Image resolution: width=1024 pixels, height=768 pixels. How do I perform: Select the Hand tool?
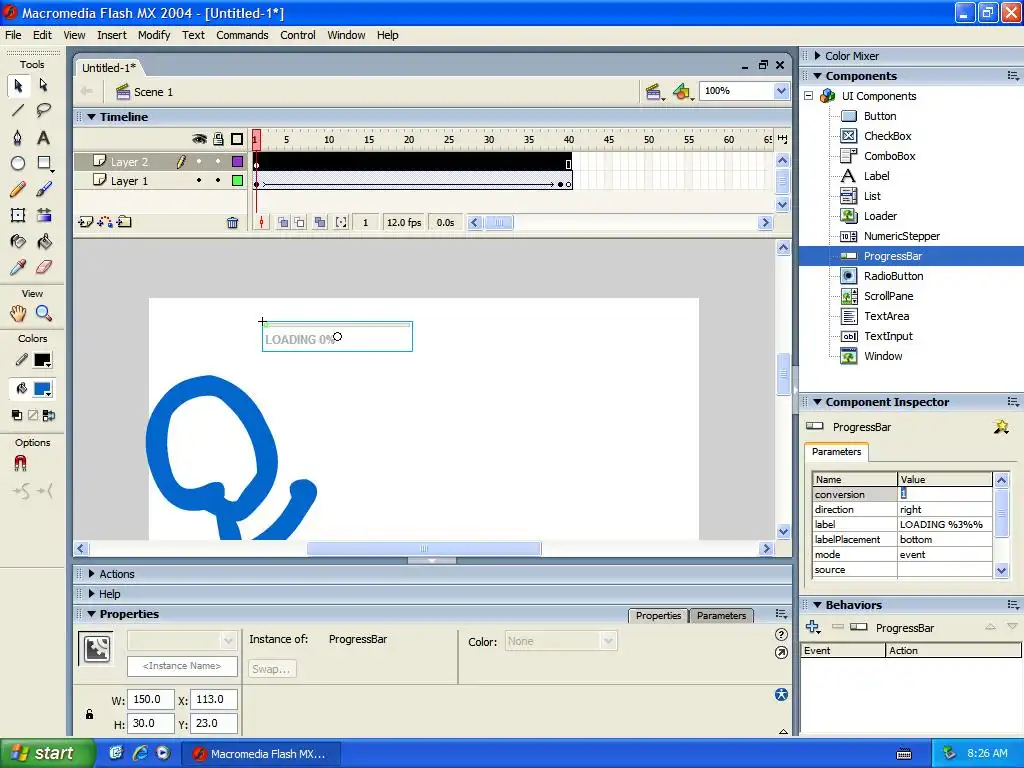coord(18,313)
